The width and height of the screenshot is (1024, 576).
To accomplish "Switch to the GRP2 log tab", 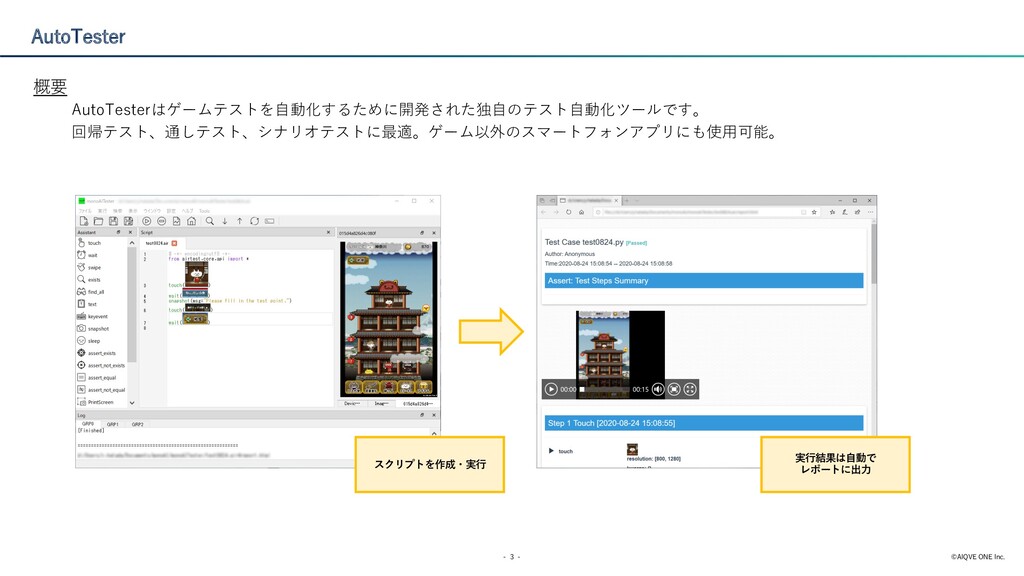I will (137, 424).
